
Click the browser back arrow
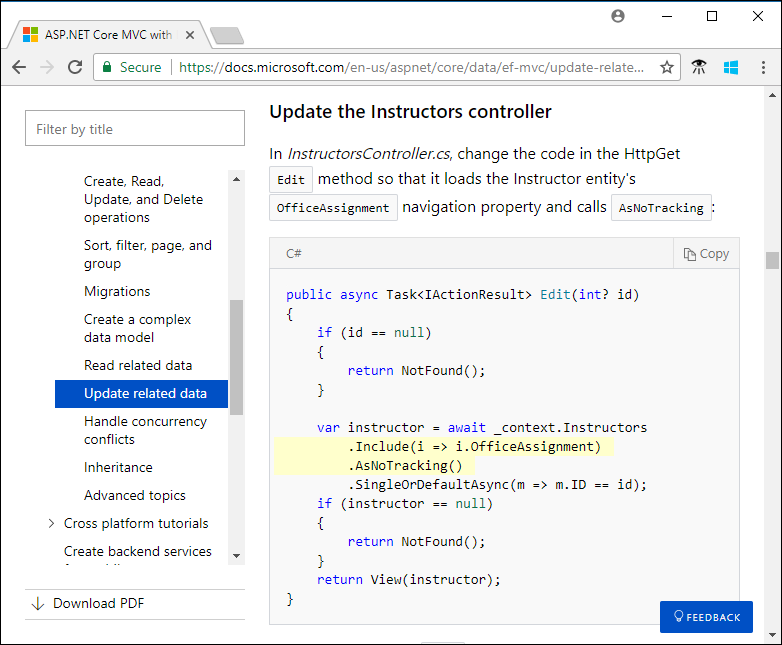tap(18, 67)
